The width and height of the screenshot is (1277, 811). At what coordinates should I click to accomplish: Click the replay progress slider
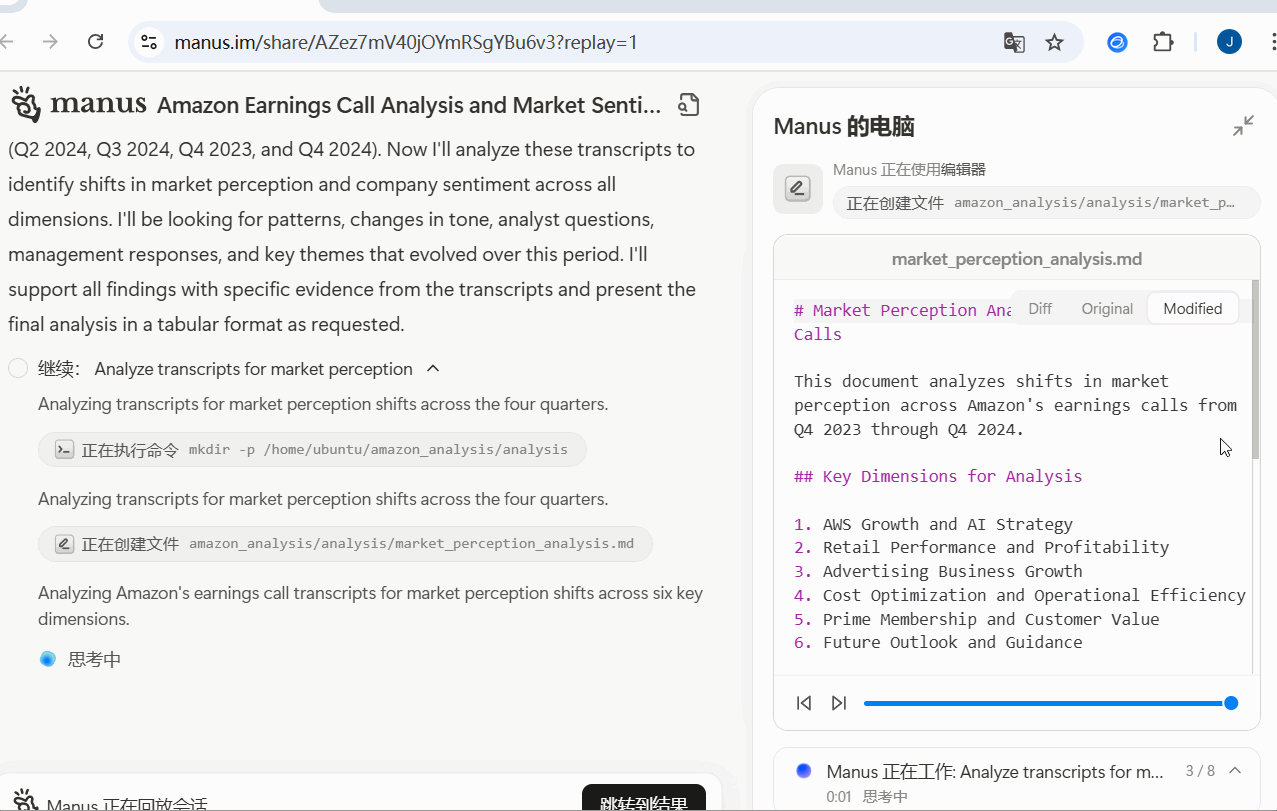(x=1048, y=703)
